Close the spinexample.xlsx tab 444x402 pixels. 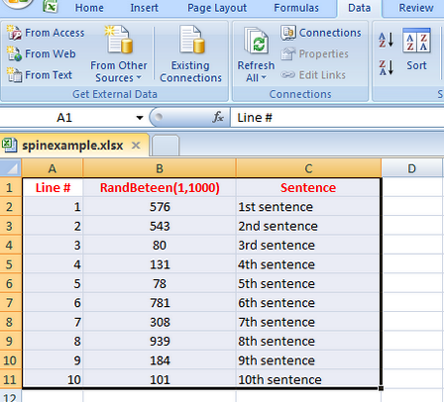[136, 145]
